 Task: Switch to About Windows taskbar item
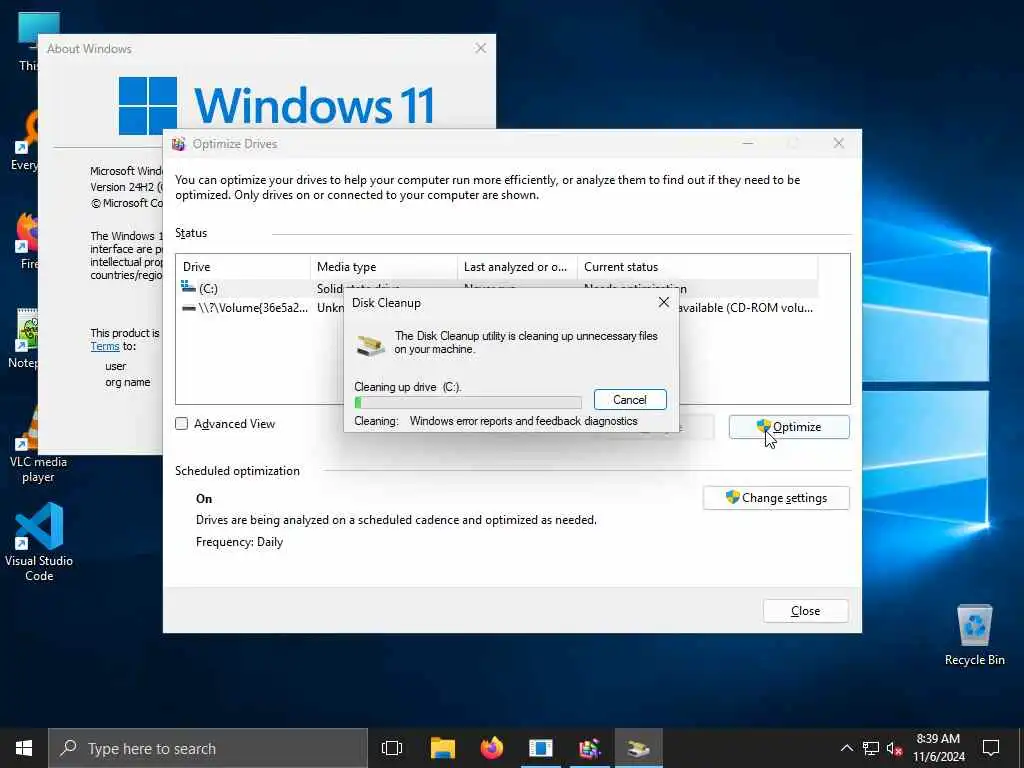coord(541,748)
